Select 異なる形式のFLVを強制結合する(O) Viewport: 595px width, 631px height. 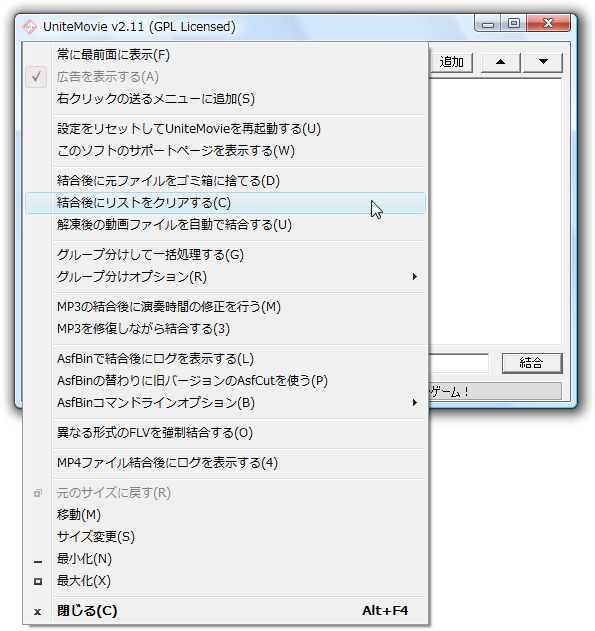pos(225,433)
